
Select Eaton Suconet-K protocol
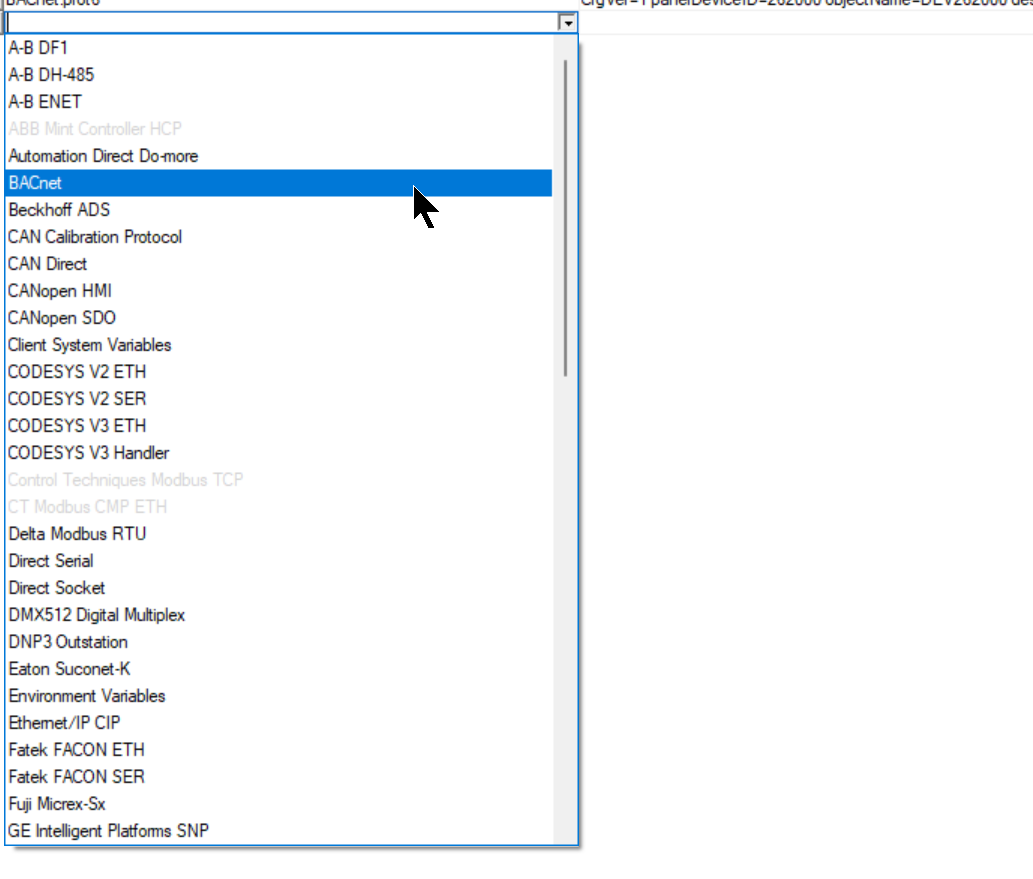click(279, 669)
